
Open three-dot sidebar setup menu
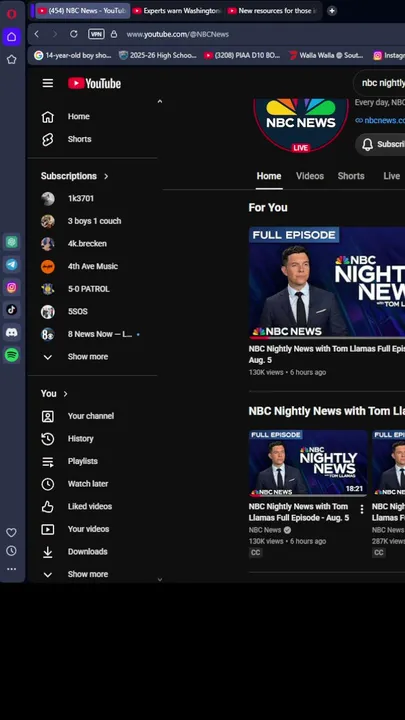(11, 569)
